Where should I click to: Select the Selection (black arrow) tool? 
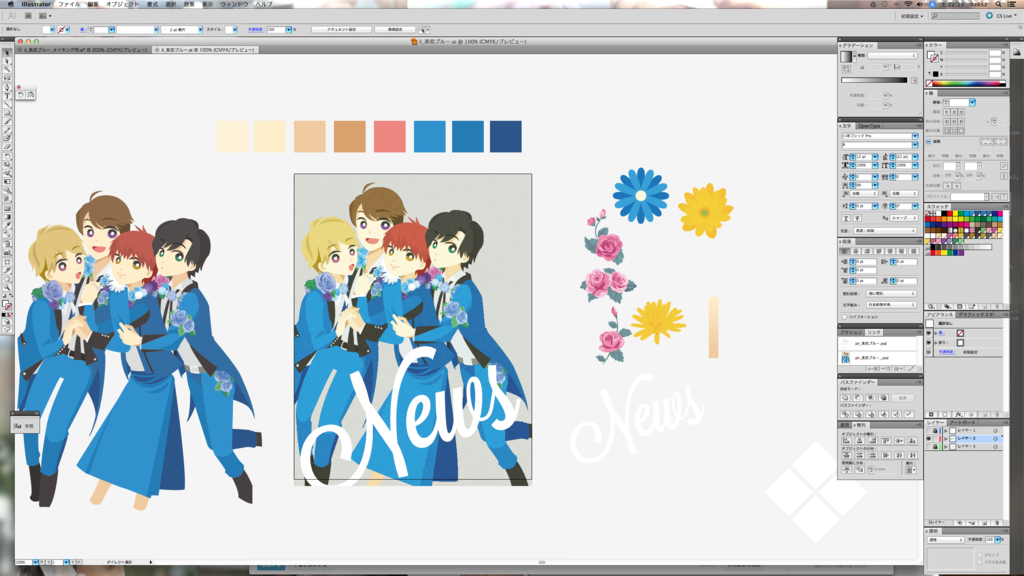tap(7, 54)
